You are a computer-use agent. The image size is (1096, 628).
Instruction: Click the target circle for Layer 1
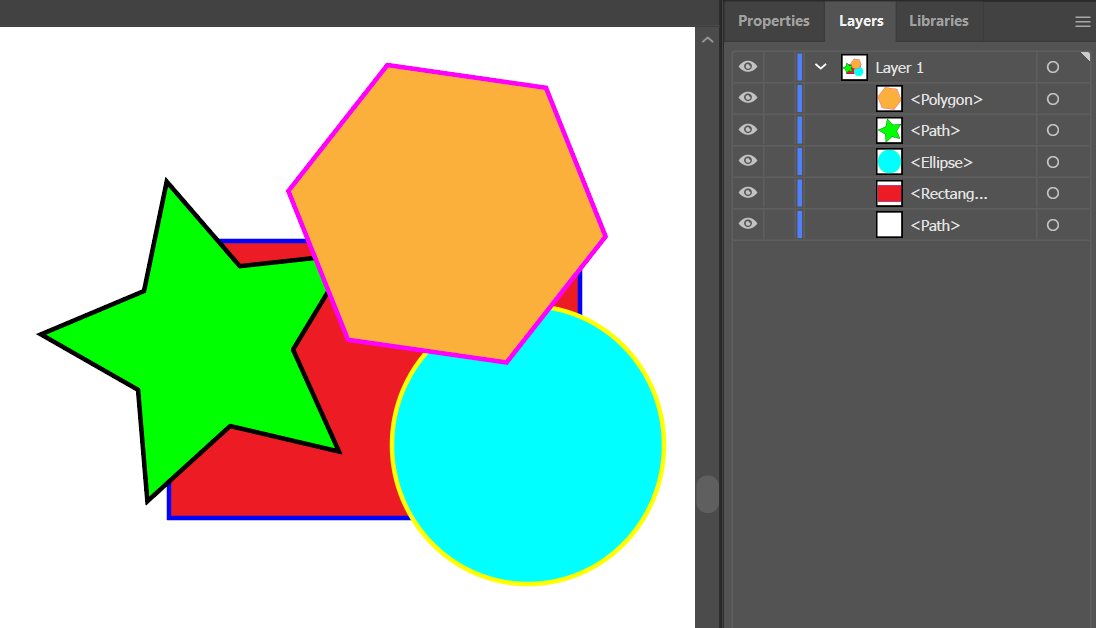[1052, 67]
